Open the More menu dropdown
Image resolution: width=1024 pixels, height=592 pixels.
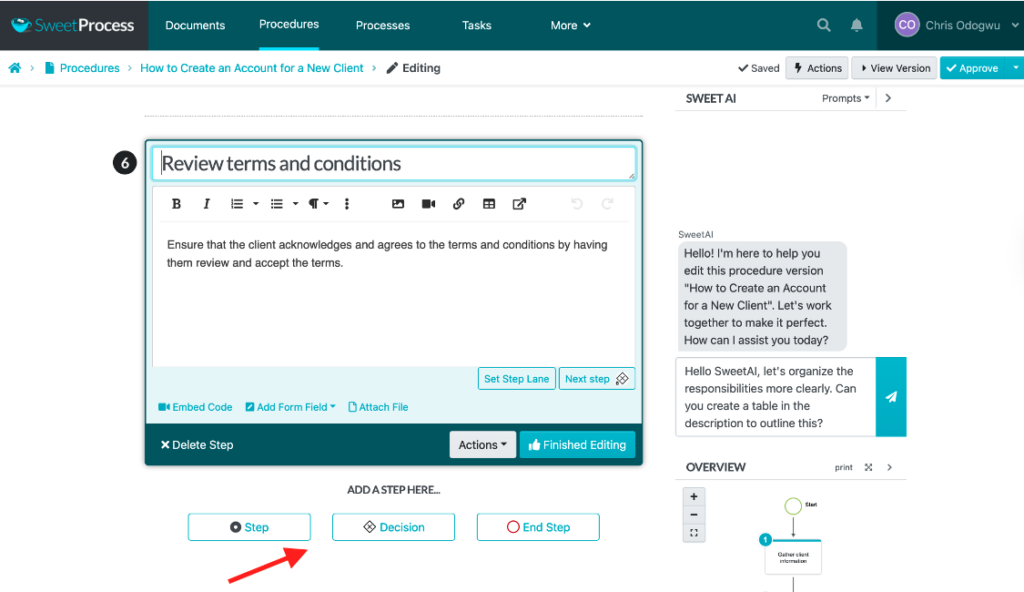pyautogui.click(x=570, y=25)
